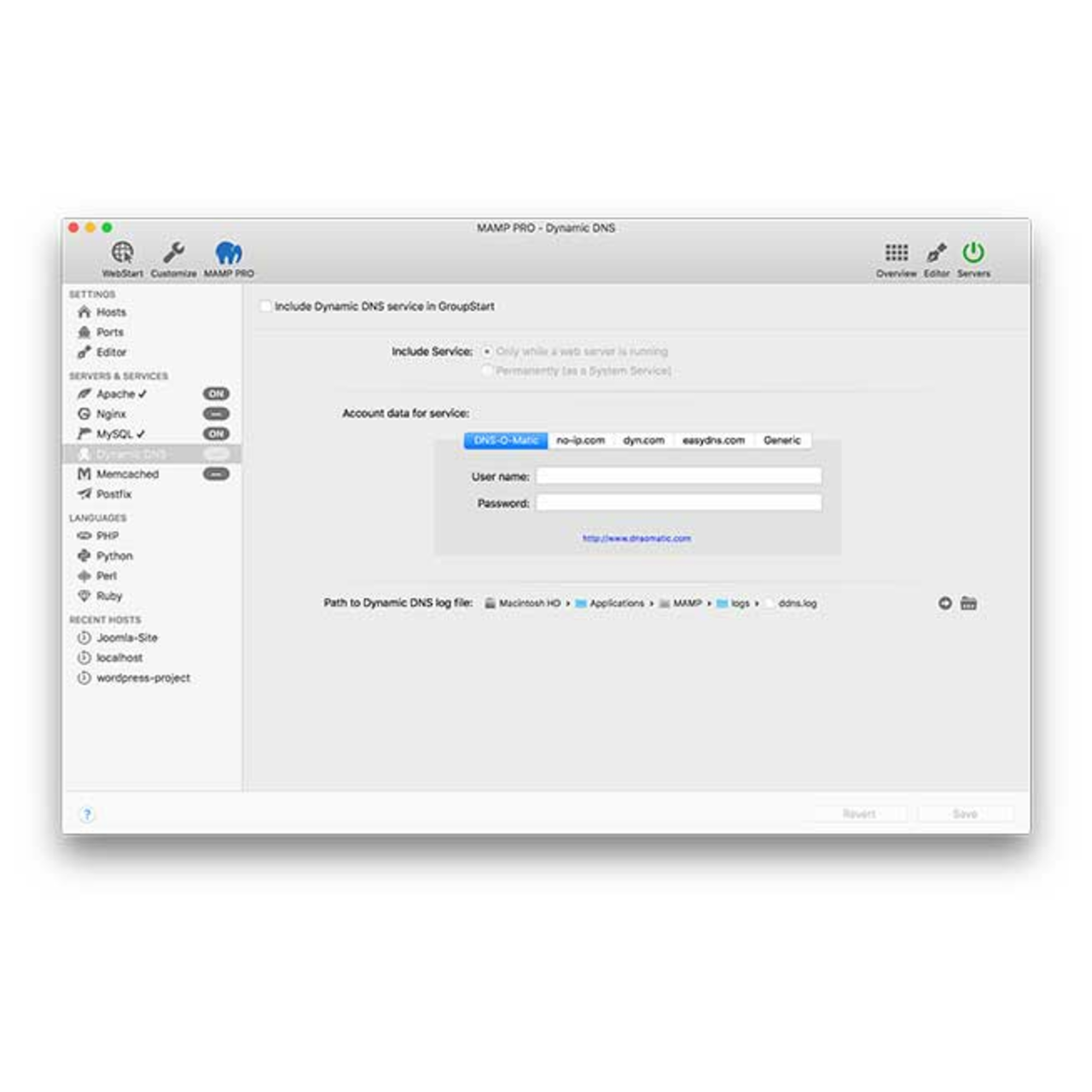1092x1092 pixels.
Task: Select Permanently as a System Service option
Action: click(487, 371)
